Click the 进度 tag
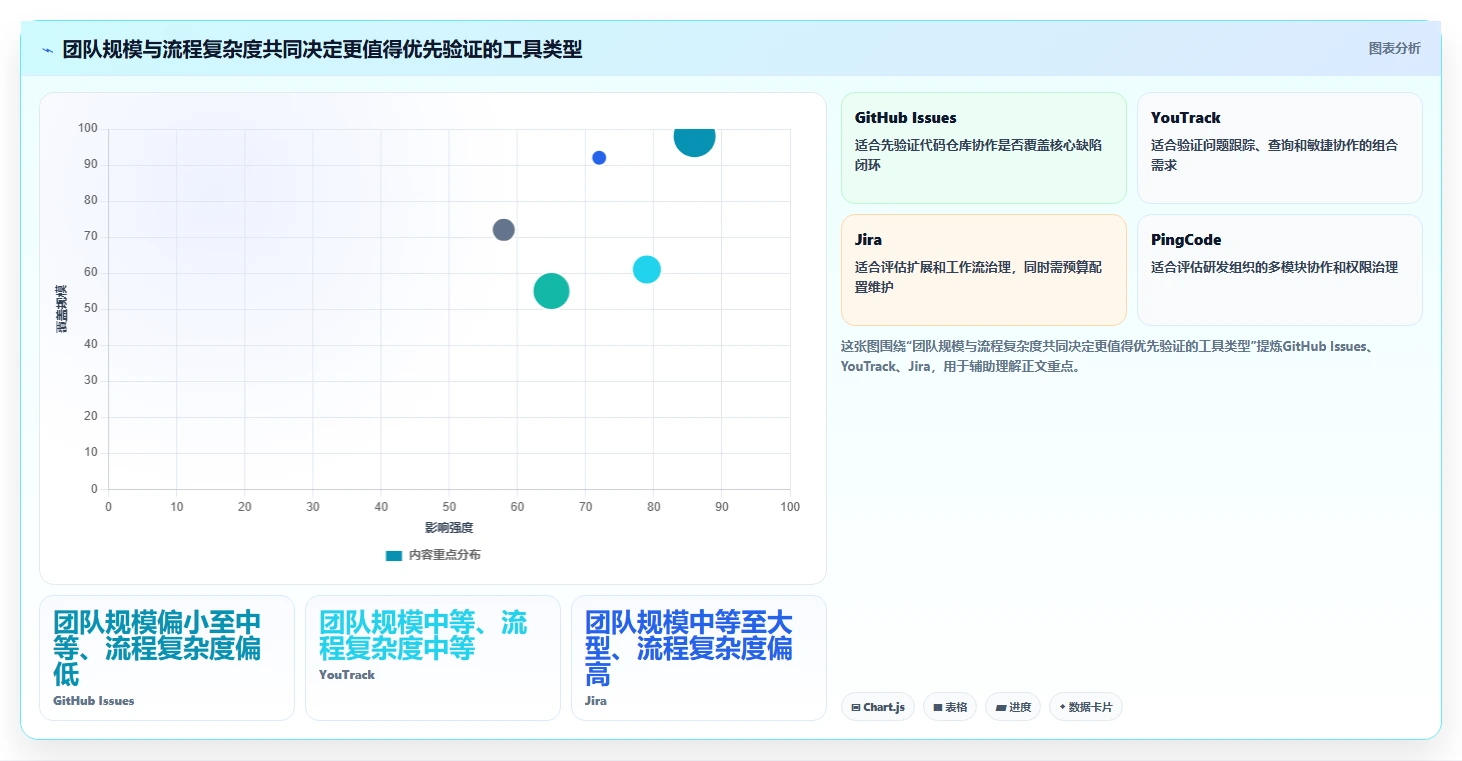The width and height of the screenshot is (1462, 761). pos(1013,707)
